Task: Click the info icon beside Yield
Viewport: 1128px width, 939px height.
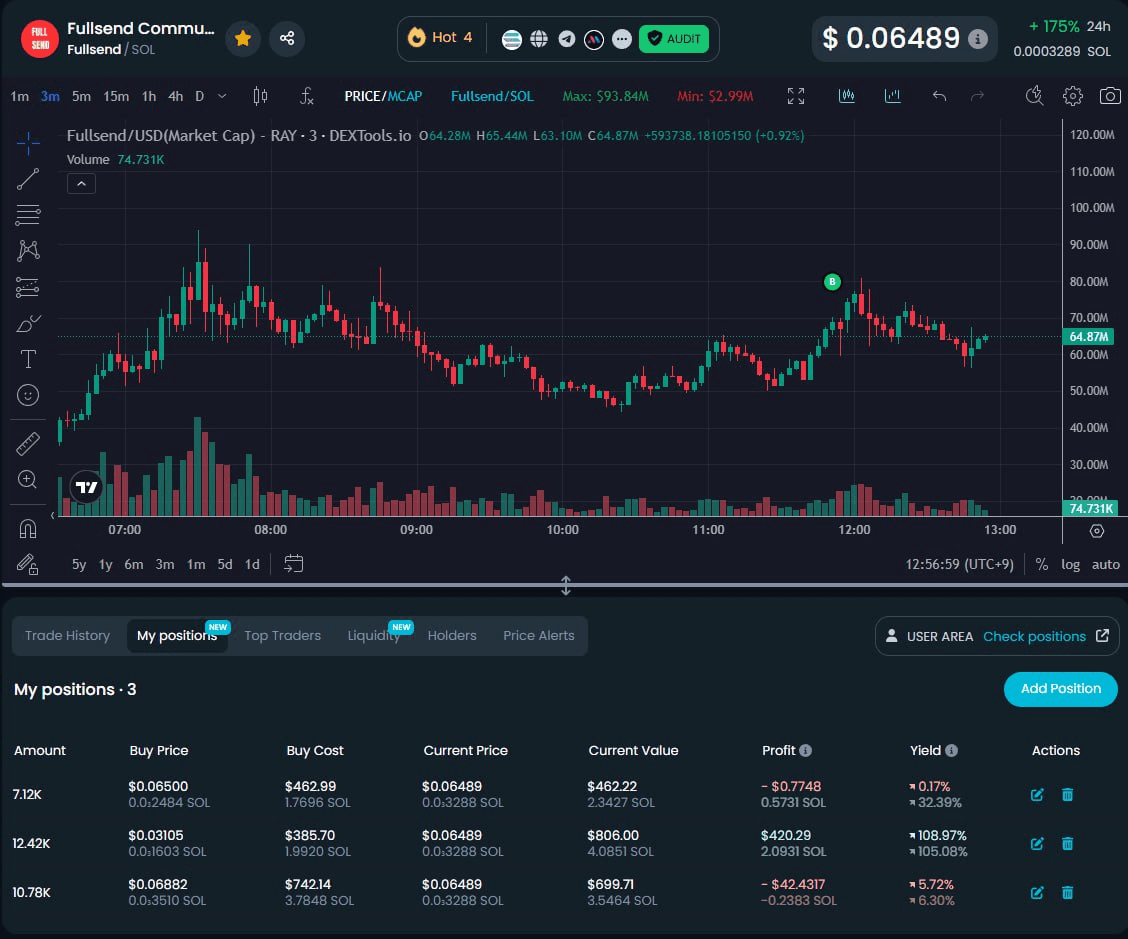Action: [x=951, y=750]
